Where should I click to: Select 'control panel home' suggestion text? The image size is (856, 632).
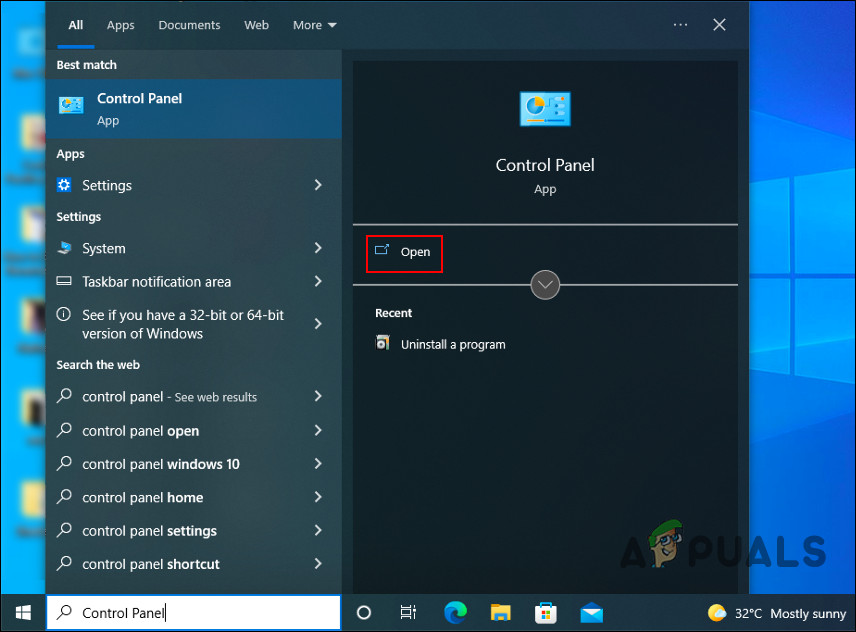tap(142, 497)
